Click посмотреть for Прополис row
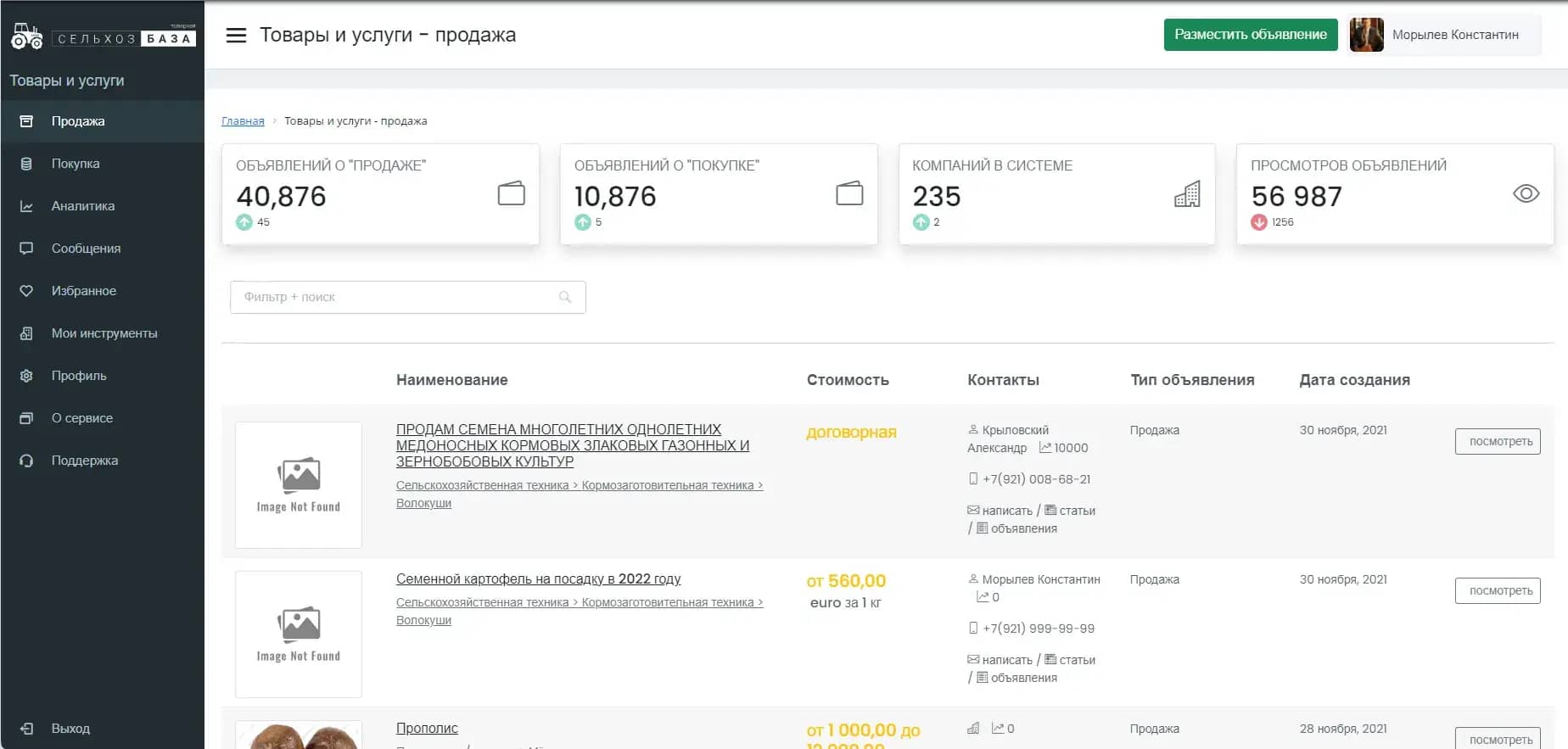Image resolution: width=1568 pixels, height=749 pixels. 1498,739
